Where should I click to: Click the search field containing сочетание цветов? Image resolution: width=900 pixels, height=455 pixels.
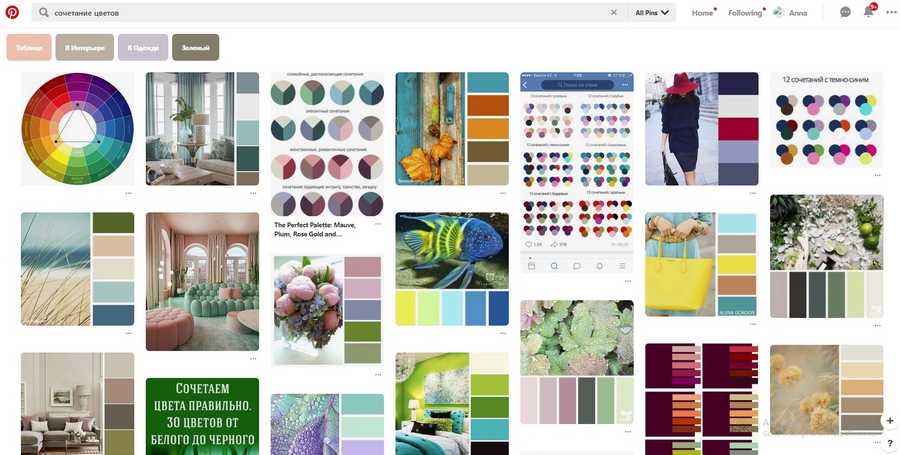click(330, 12)
